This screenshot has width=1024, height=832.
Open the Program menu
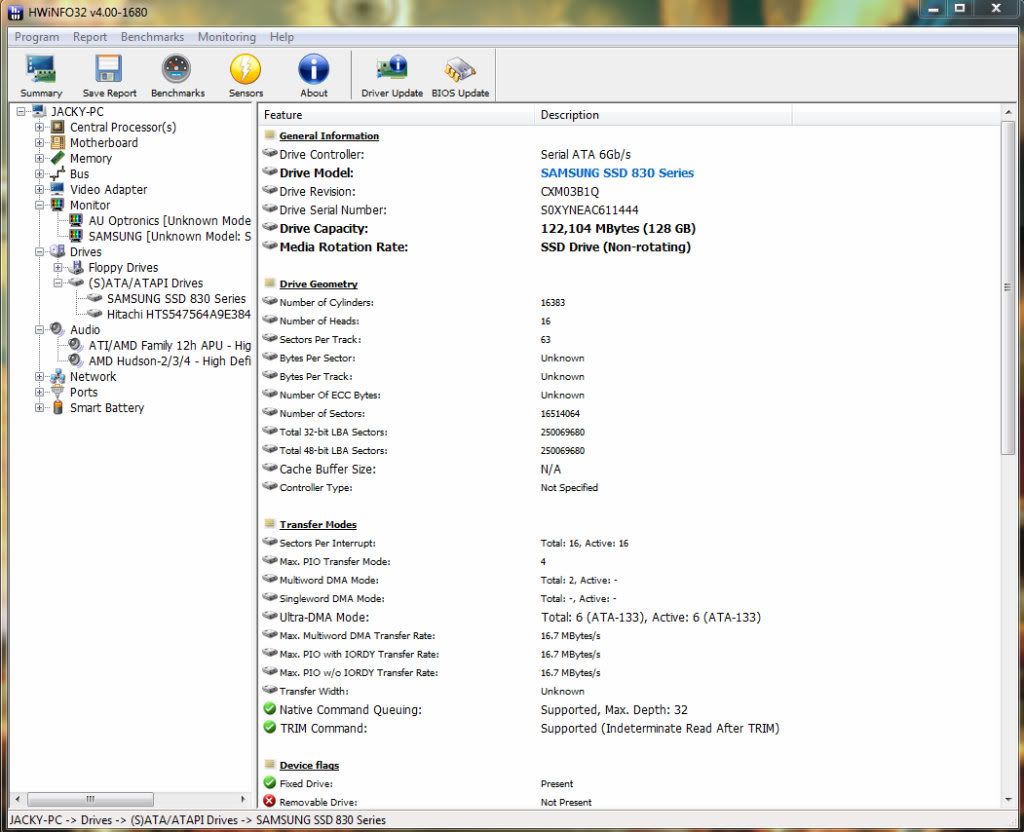pyautogui.click(x=37, y=37)
